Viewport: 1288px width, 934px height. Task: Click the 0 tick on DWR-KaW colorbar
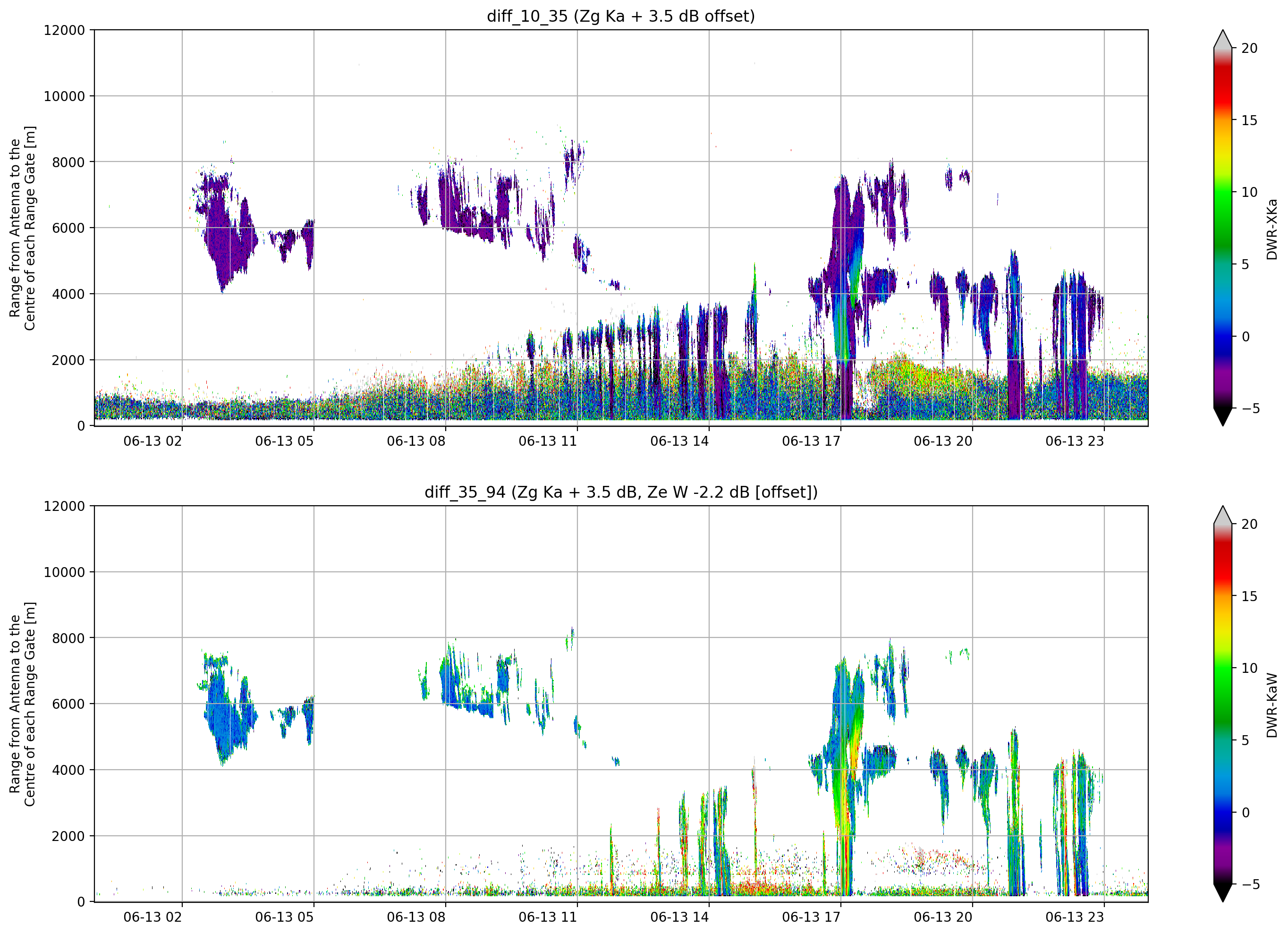click(1245, 813)
